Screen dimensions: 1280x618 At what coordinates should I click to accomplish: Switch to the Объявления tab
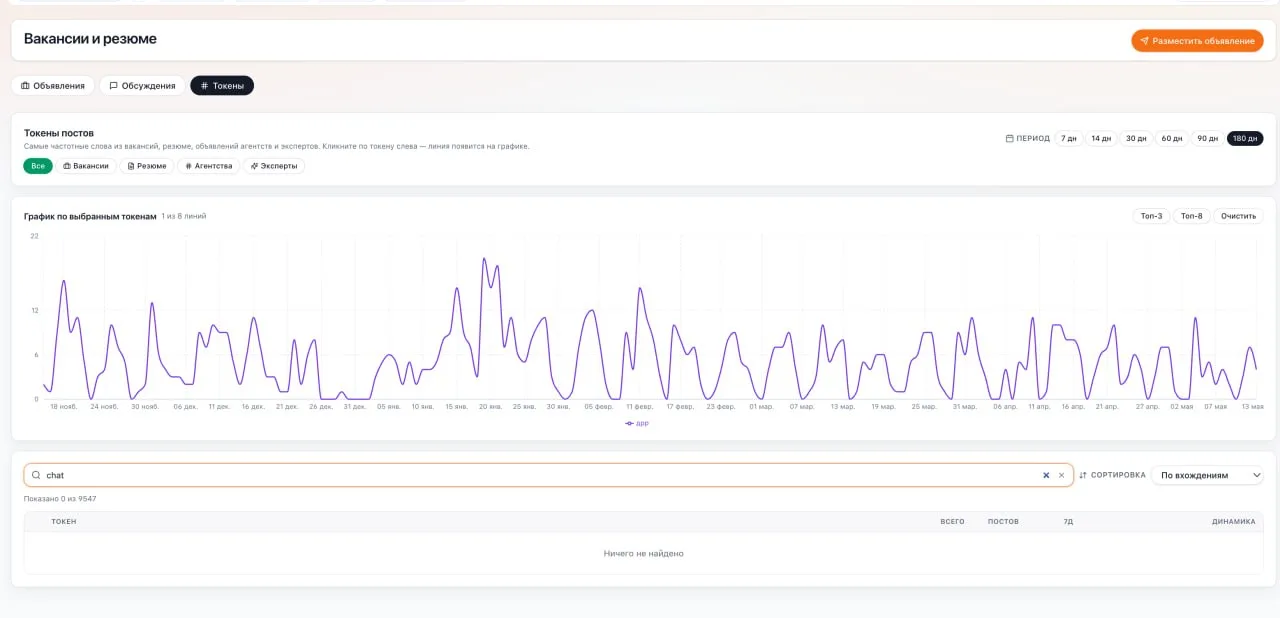53,86
